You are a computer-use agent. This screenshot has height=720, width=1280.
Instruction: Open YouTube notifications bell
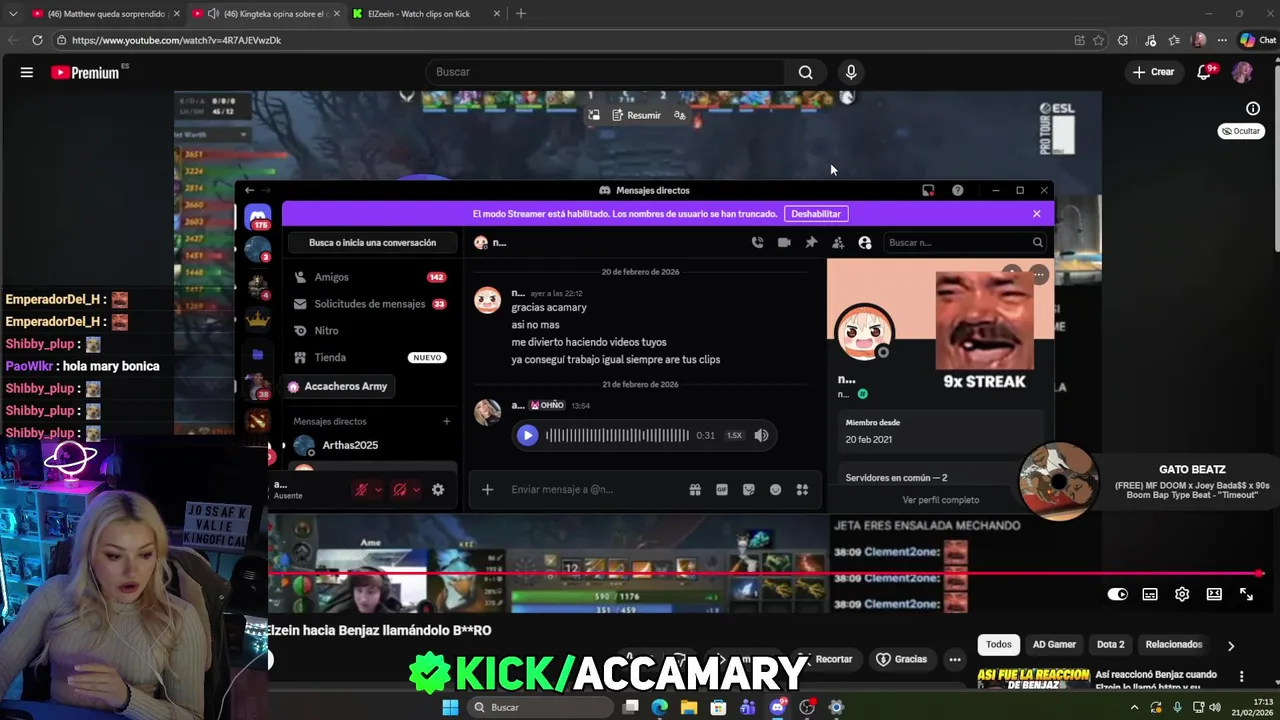1204,72
